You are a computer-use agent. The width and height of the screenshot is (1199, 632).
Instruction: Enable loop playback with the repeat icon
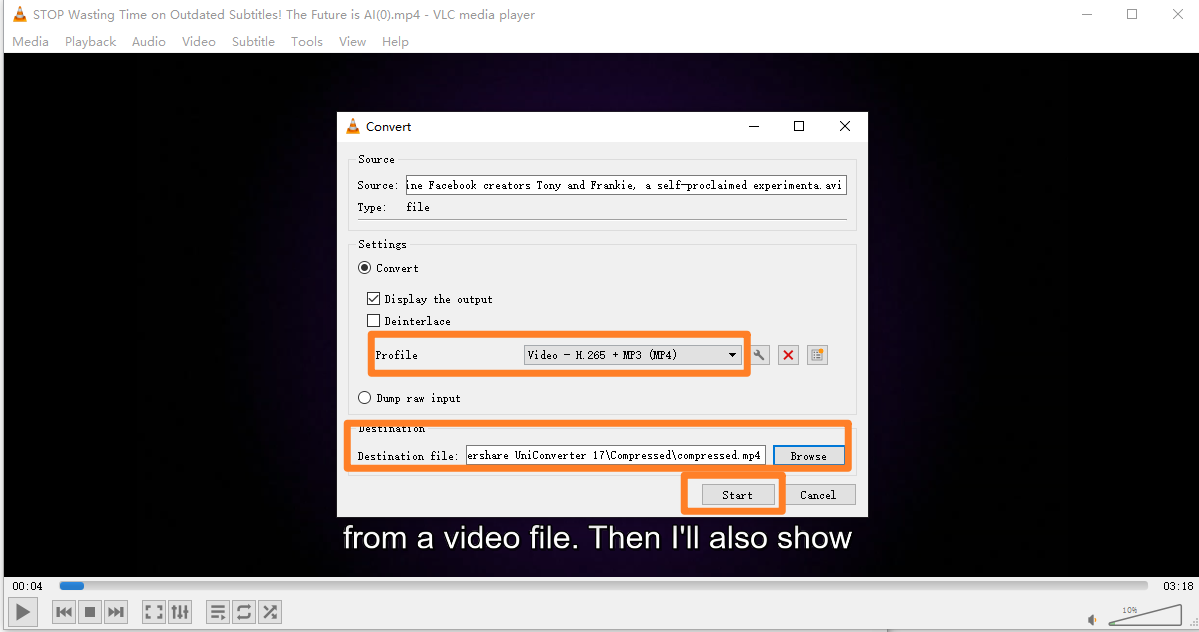[244, 611]
